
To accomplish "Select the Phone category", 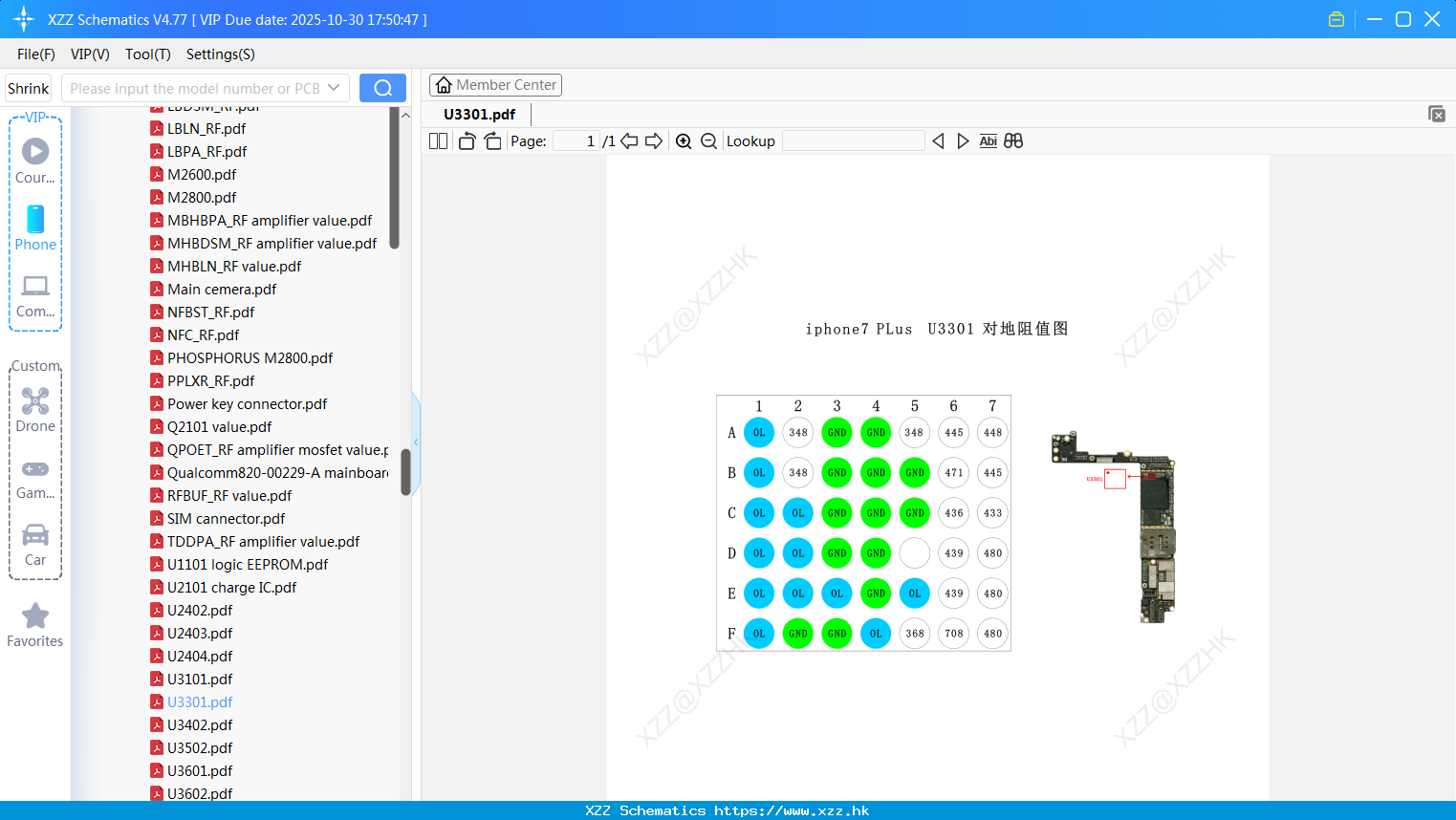I will click(35, 228).
